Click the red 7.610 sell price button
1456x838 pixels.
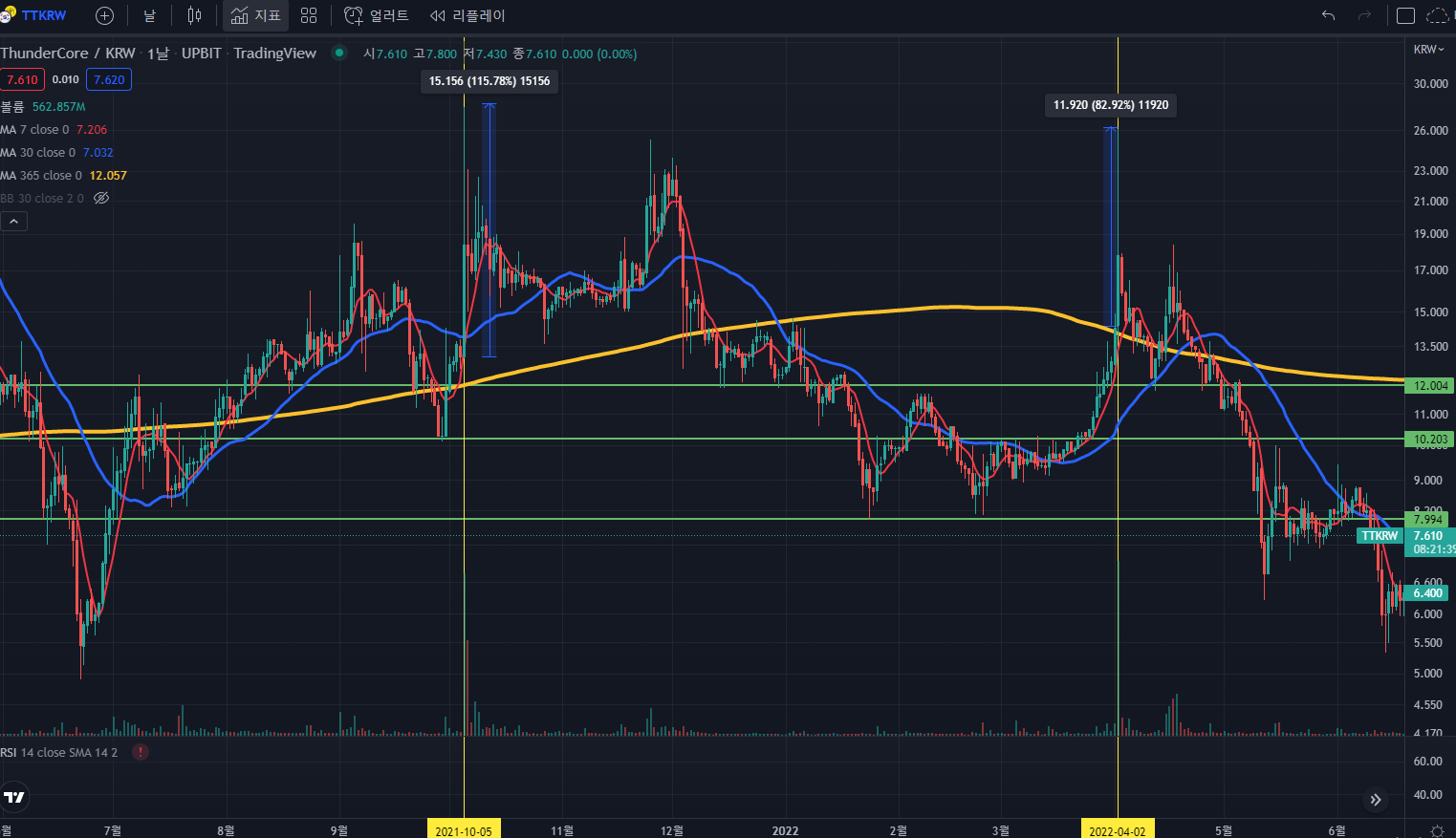click(x=22, y=80)
